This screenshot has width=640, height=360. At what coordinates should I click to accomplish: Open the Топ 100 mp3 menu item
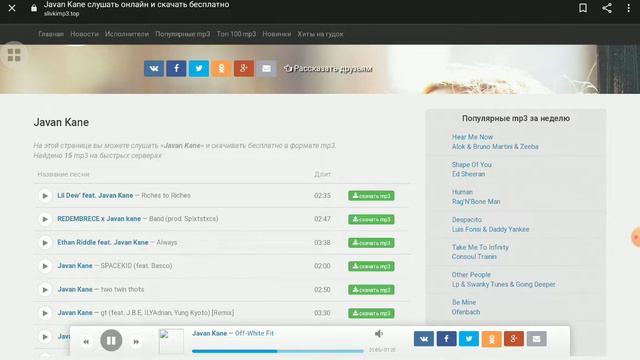[x=236, y=34]
